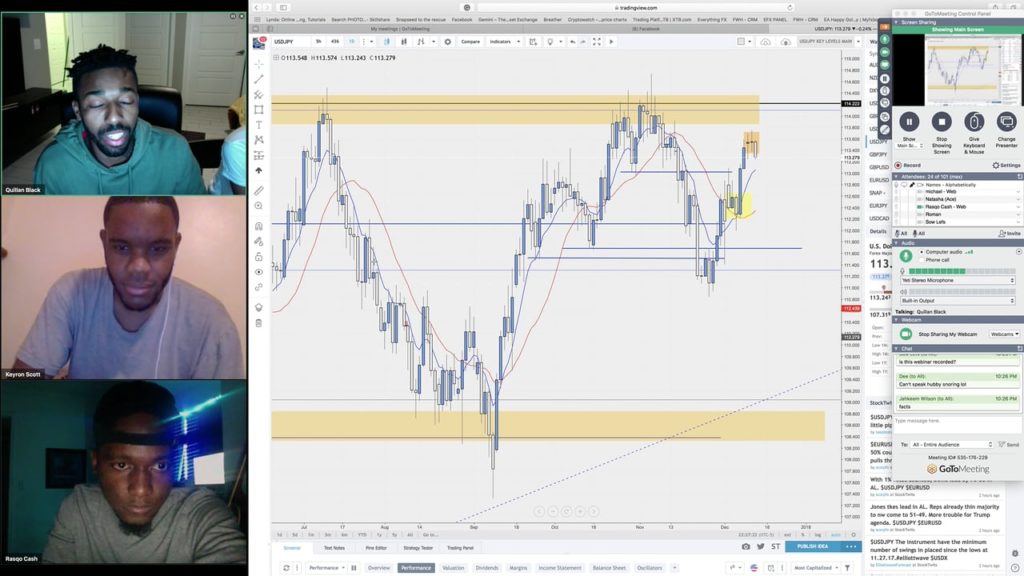Toggle microphone mute in Audio section

click(906, 256)
